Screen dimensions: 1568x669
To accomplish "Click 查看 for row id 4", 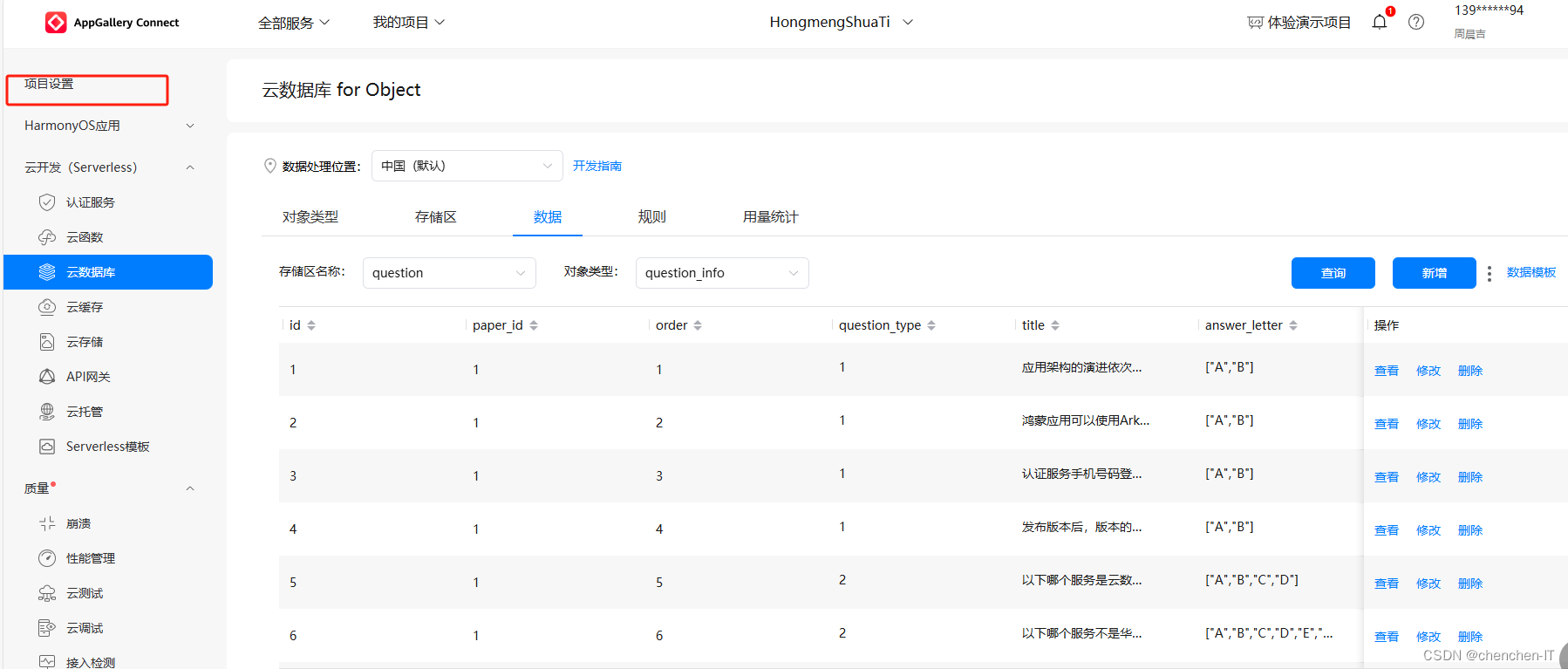I will [1387, 530].
